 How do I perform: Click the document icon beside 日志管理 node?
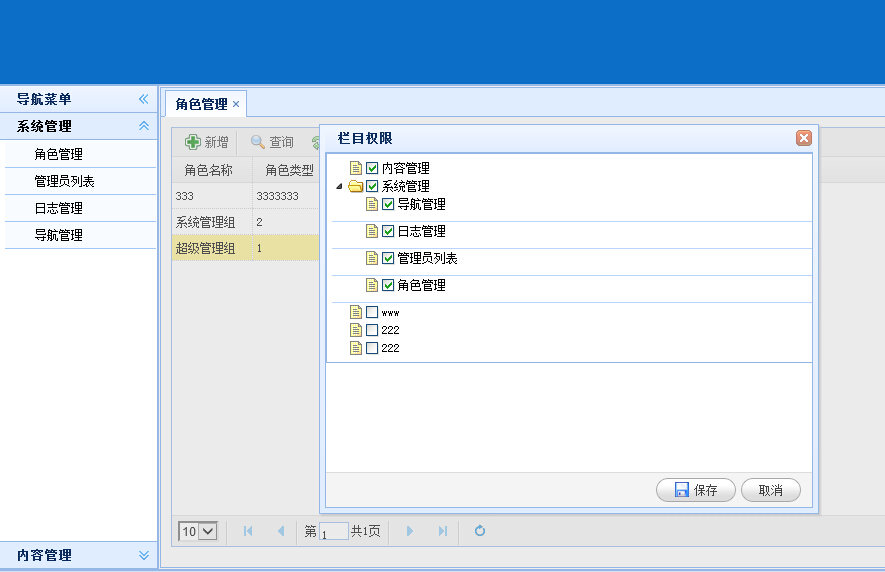pos(371,231)
